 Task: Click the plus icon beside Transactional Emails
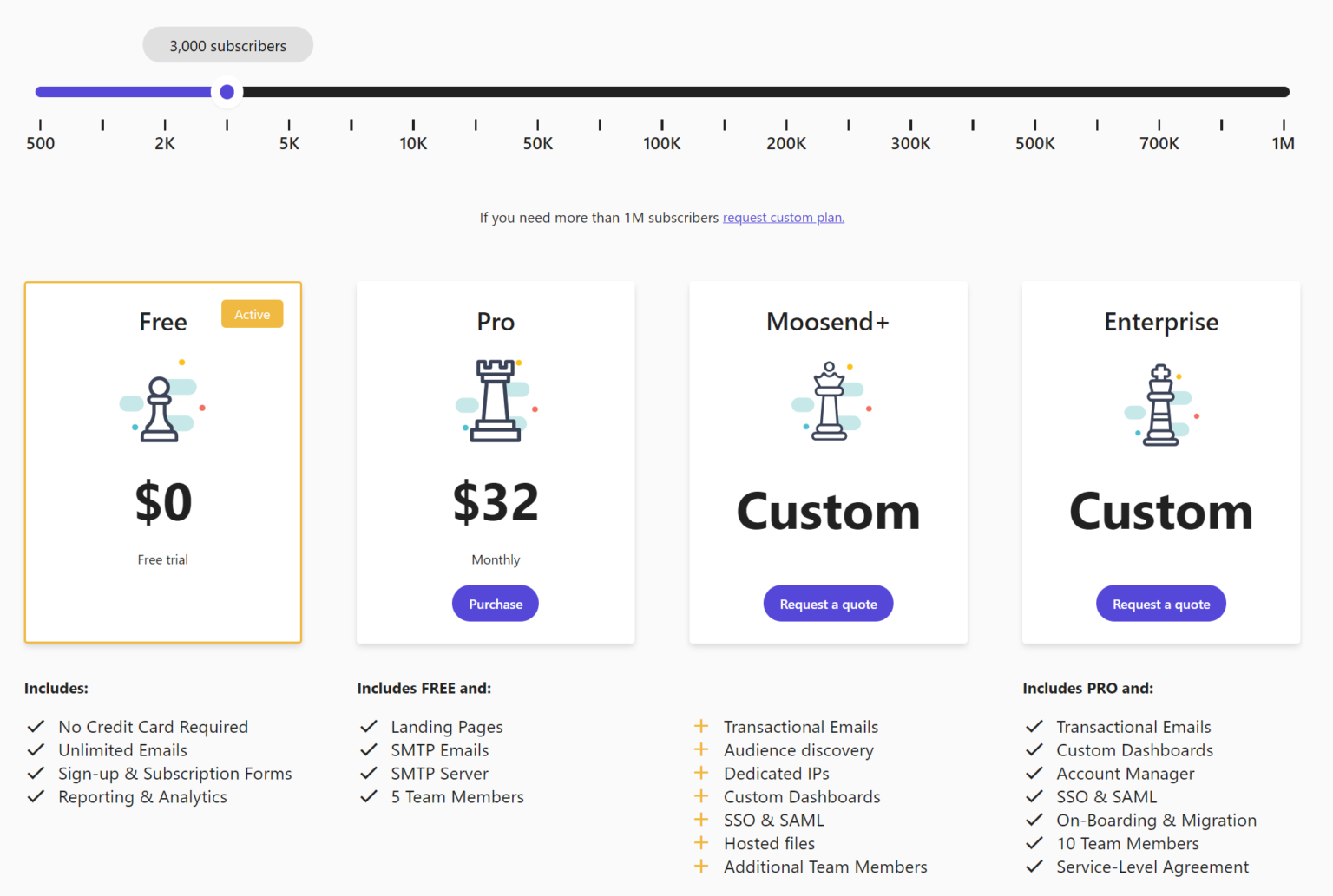[x=701, y=725]
